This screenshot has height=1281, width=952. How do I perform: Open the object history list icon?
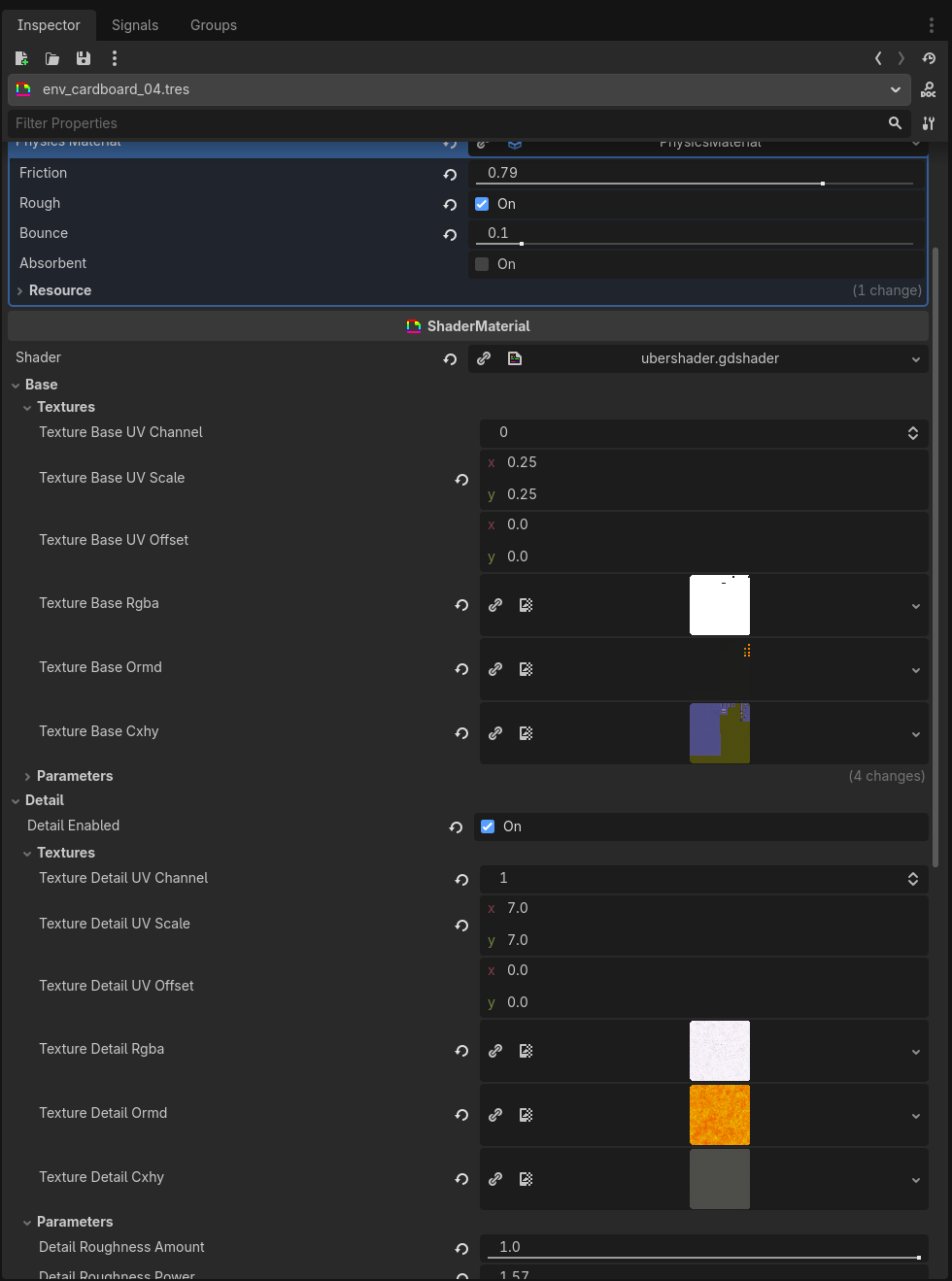coord(929,58)
